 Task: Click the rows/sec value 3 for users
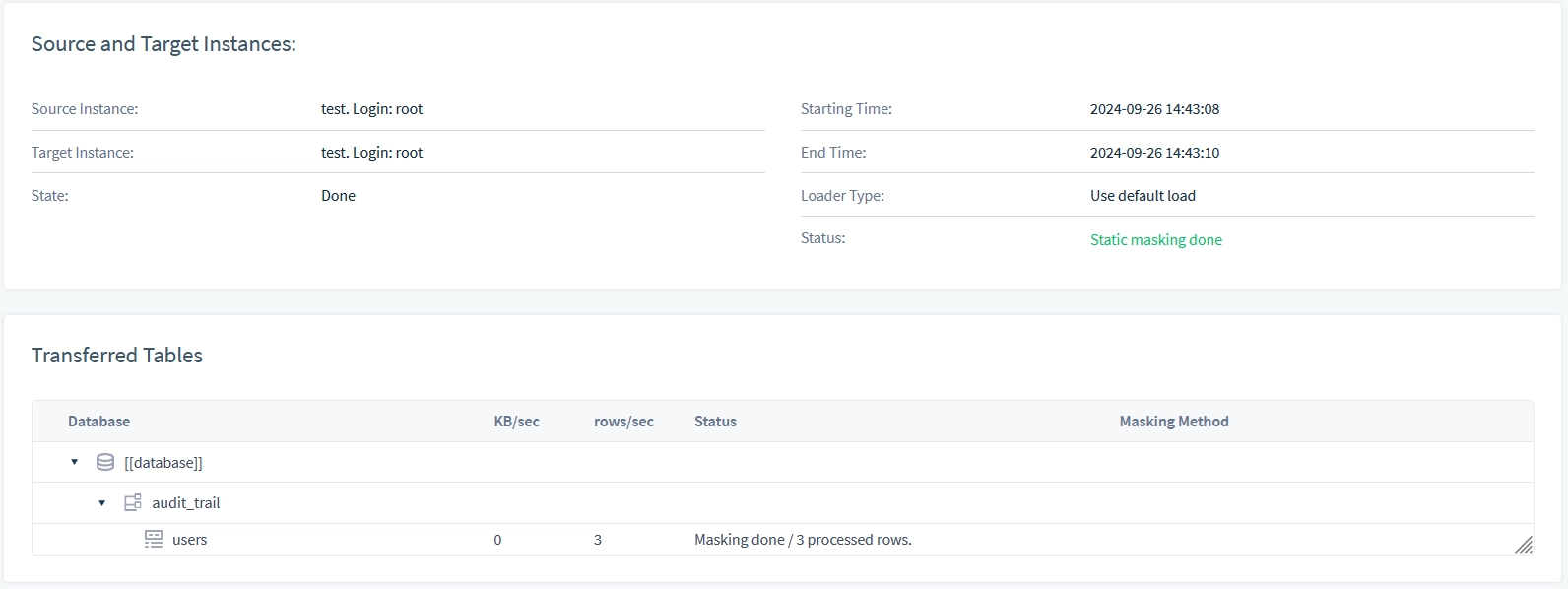coord(598,540)
